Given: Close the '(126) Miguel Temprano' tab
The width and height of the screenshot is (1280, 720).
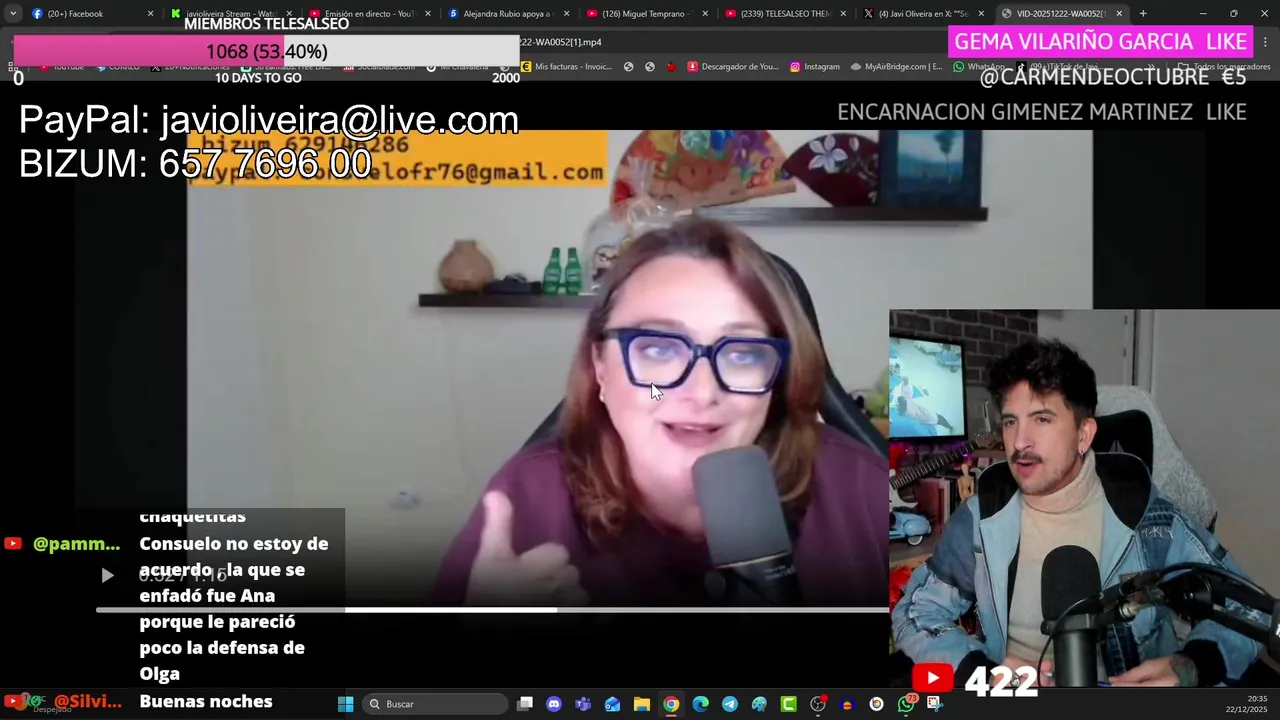Looking at the screenshot, I should 705,14.
